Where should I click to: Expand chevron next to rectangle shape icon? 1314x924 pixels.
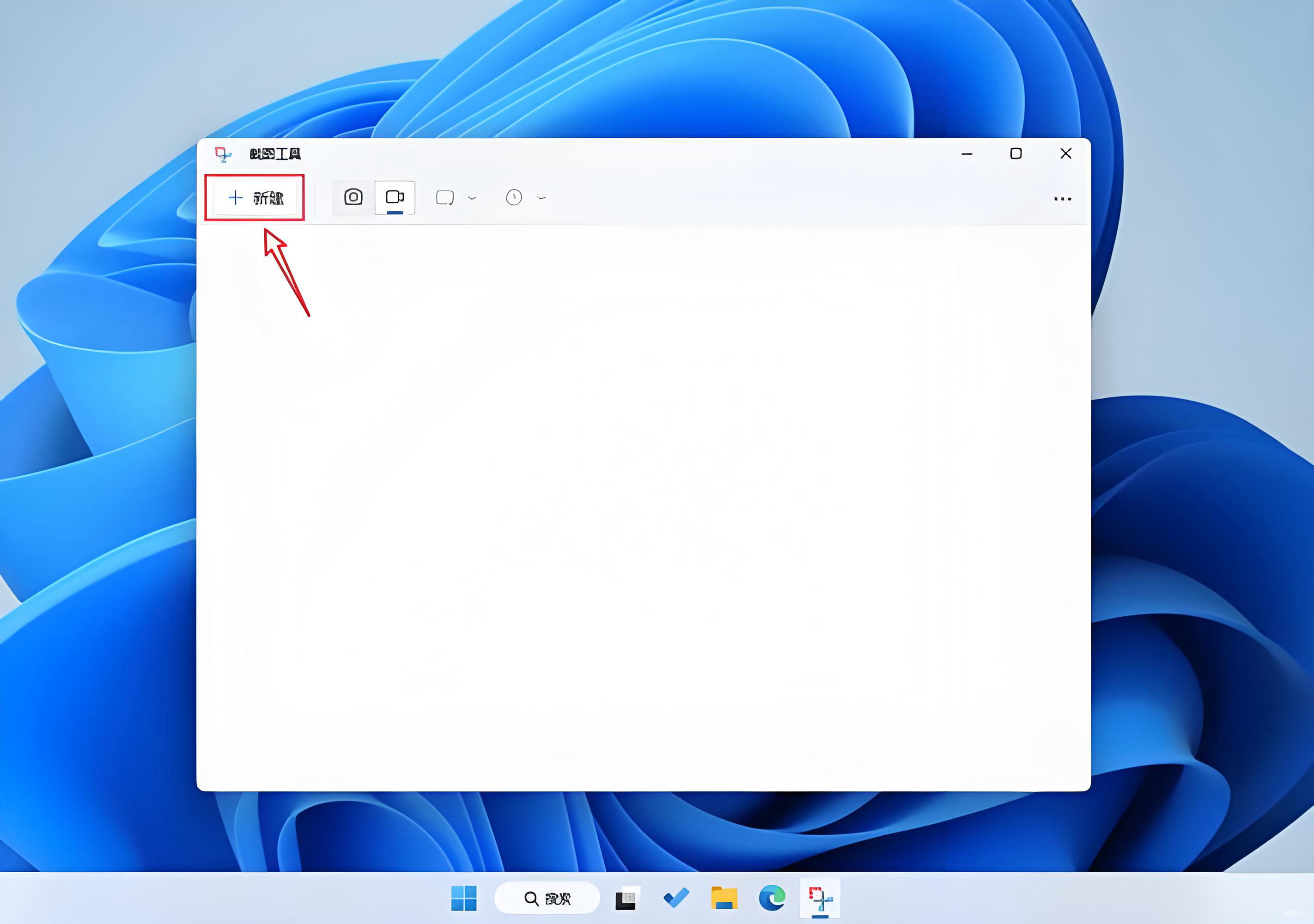472,198
